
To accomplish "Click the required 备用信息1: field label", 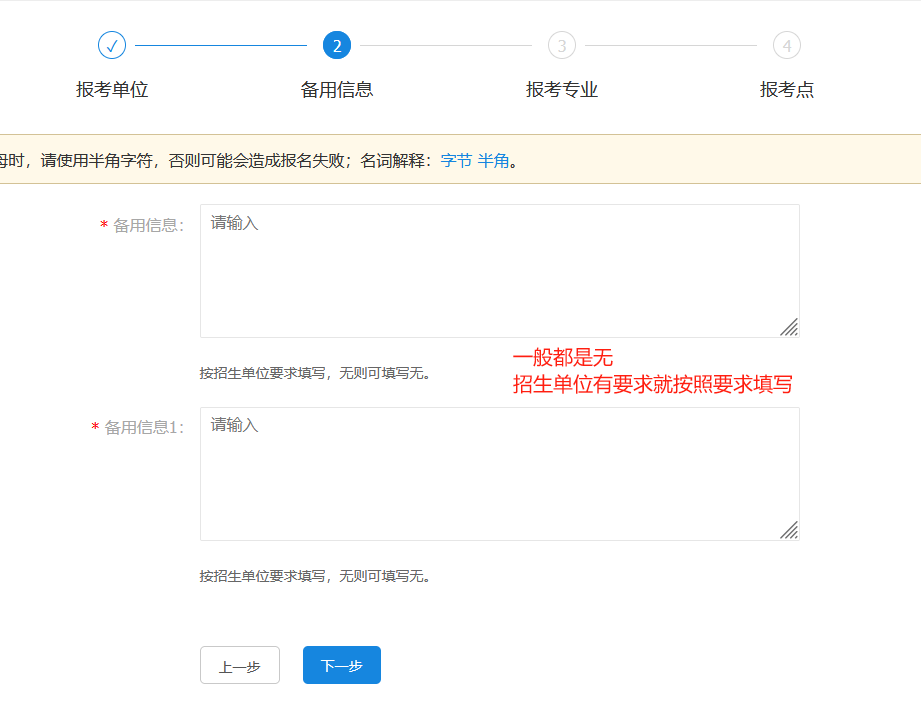I will click(144, 428).
